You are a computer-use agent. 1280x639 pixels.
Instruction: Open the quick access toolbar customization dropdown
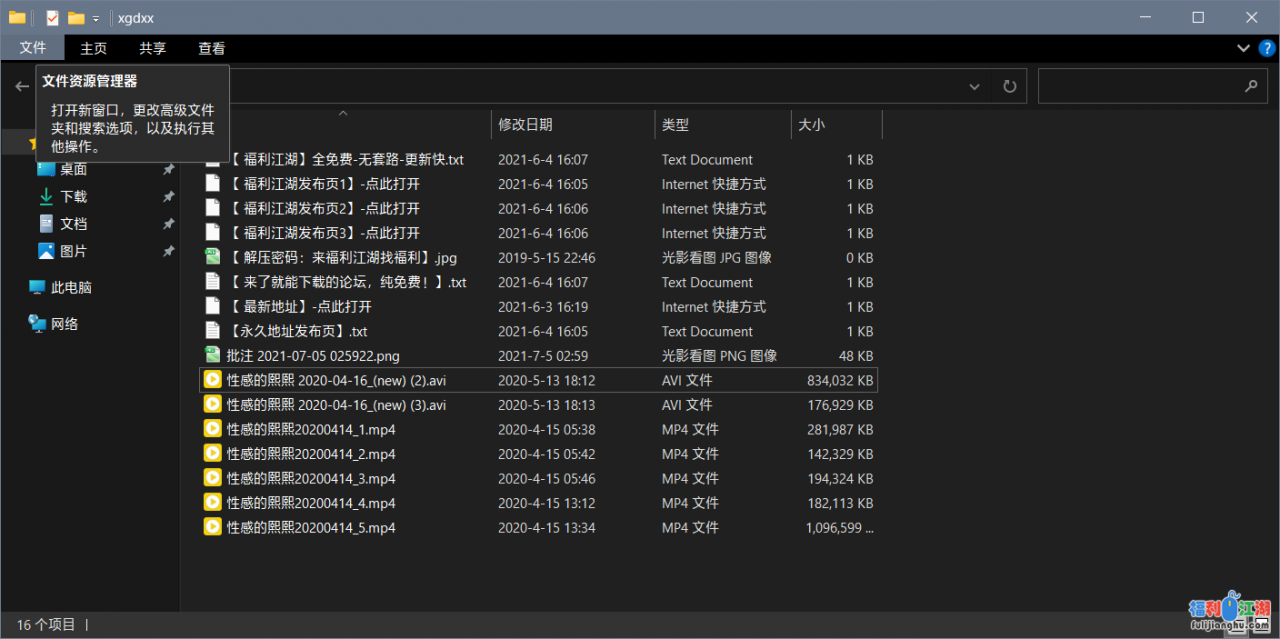95,17
